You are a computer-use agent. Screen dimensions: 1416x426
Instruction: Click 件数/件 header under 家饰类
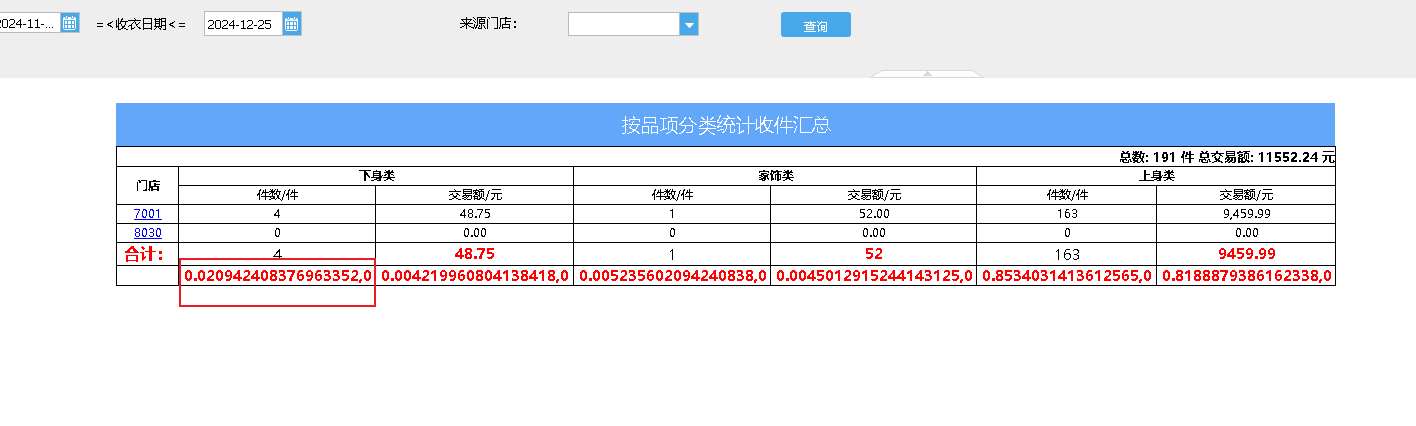[x=672, y=195]
